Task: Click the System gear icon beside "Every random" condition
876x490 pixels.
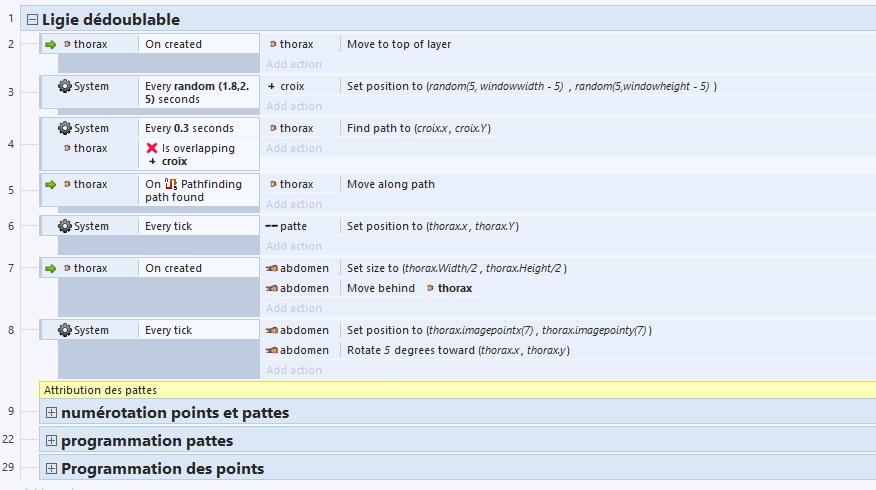Action: click(65, 86)
